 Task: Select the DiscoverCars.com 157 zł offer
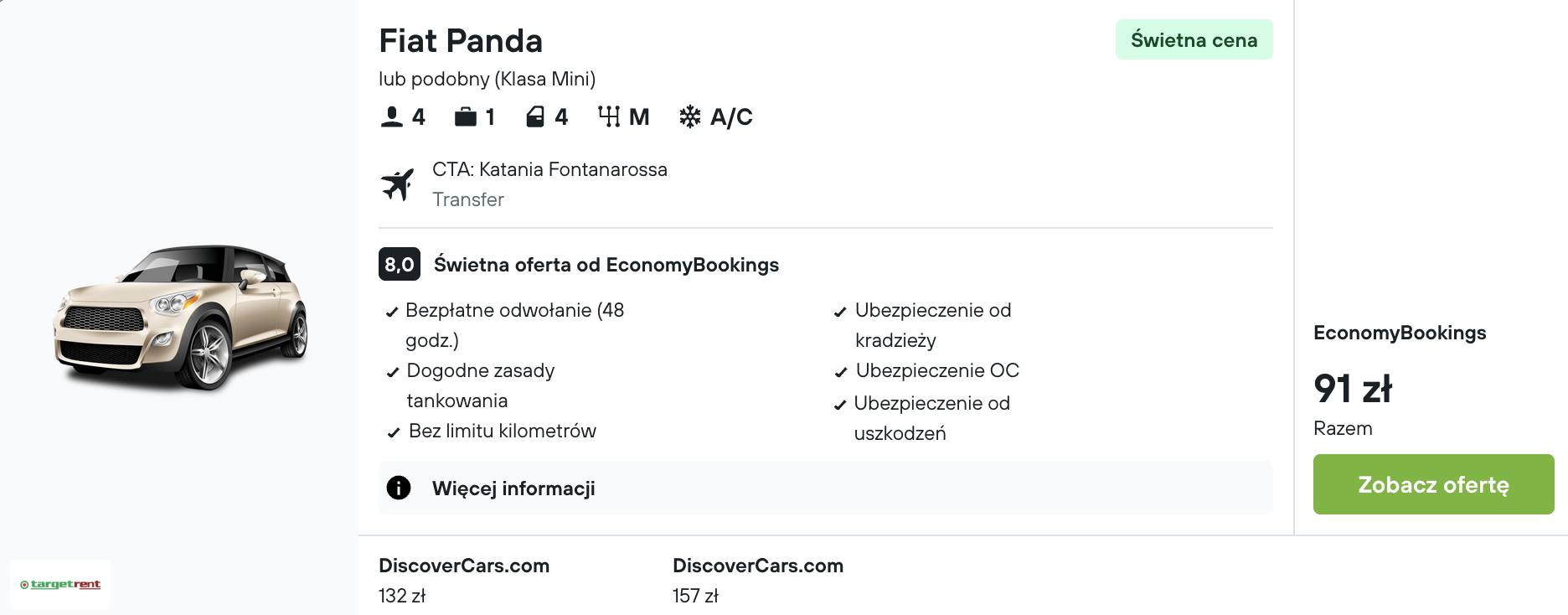(757, 580)
